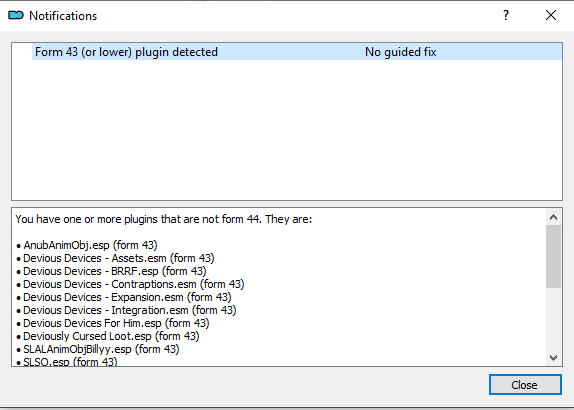Open the question mark help button

(x=506, y=15)
